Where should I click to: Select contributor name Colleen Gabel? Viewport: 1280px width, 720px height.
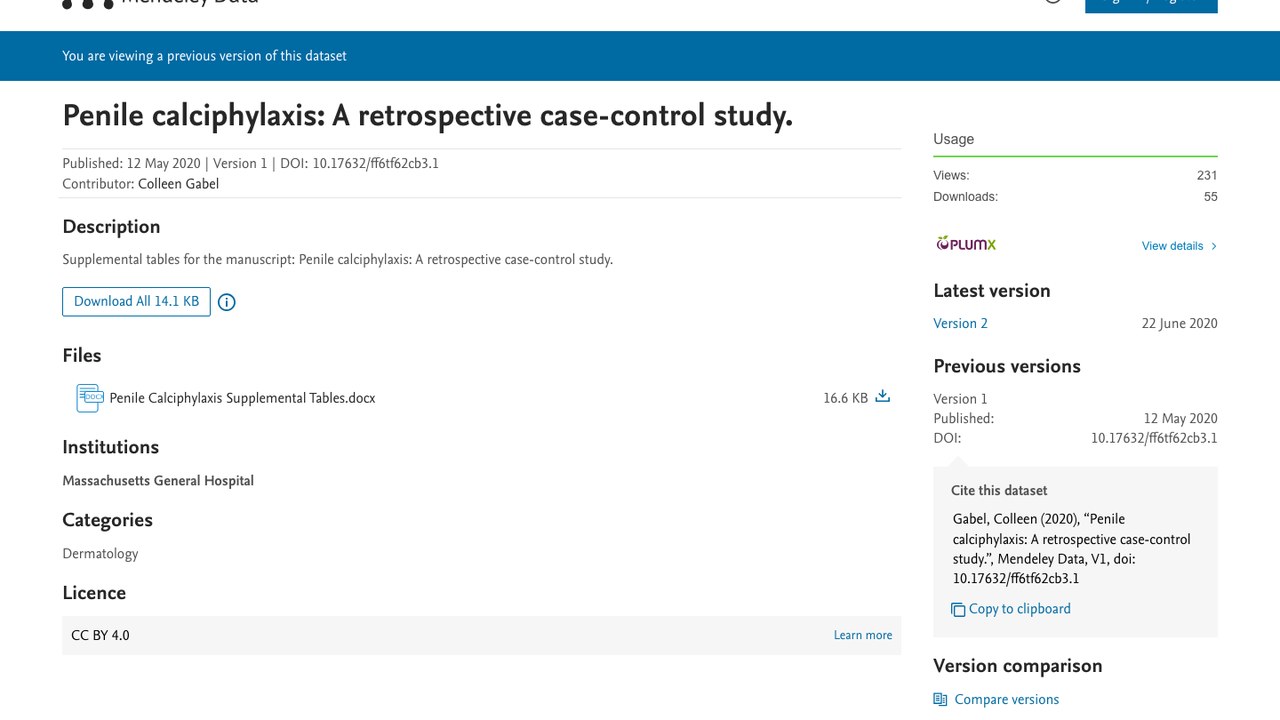coord(178,184)
